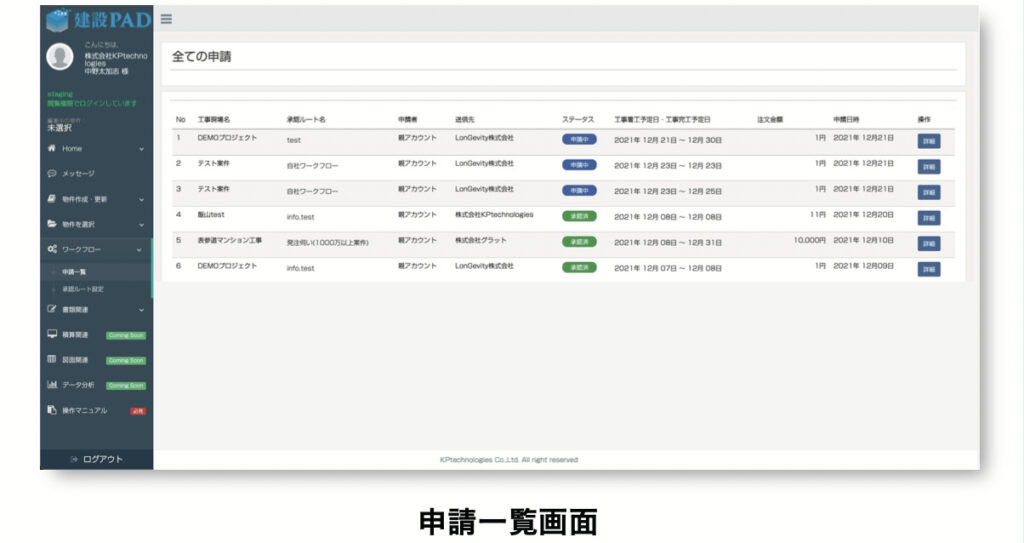This screenshot has height=543, width=1024.
Task: Click the hamburger menu icon in the top bar
Action: [165, 18]
